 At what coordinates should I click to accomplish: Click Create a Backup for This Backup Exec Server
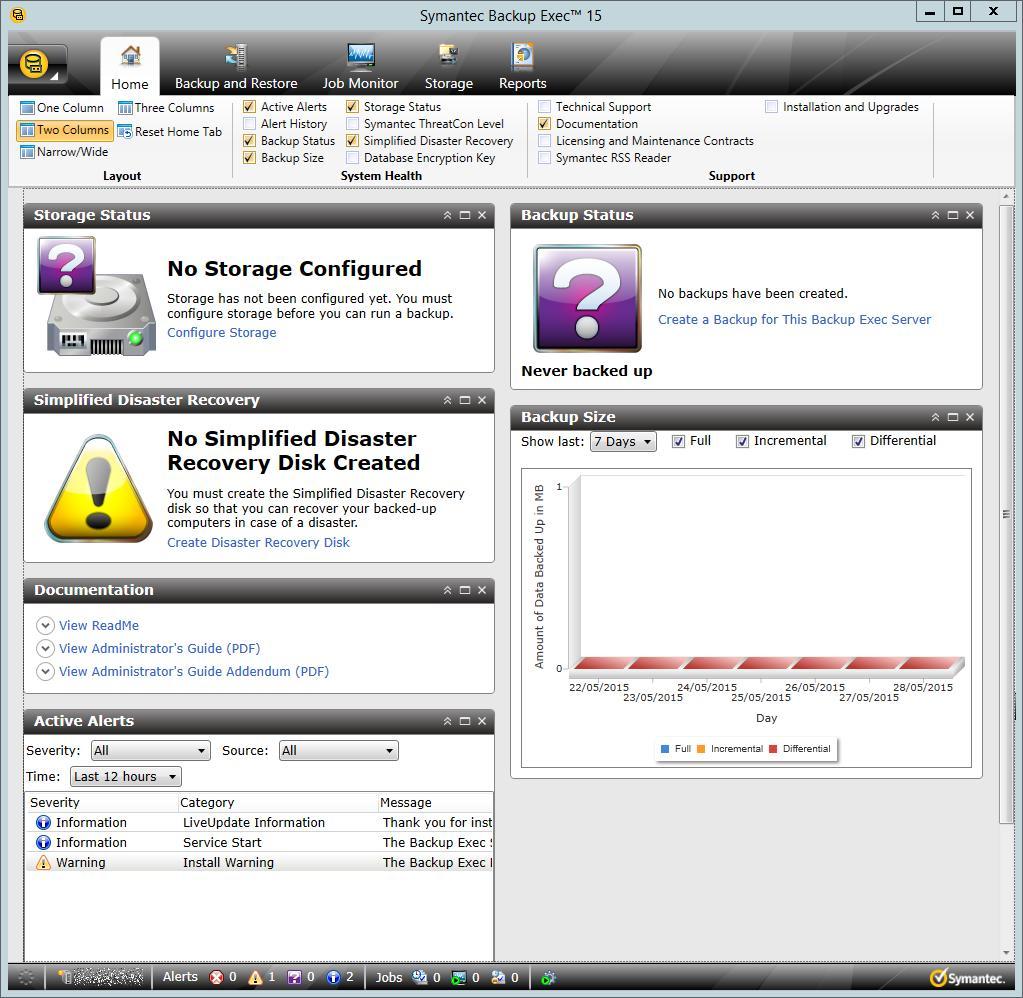tap(795, 320)
